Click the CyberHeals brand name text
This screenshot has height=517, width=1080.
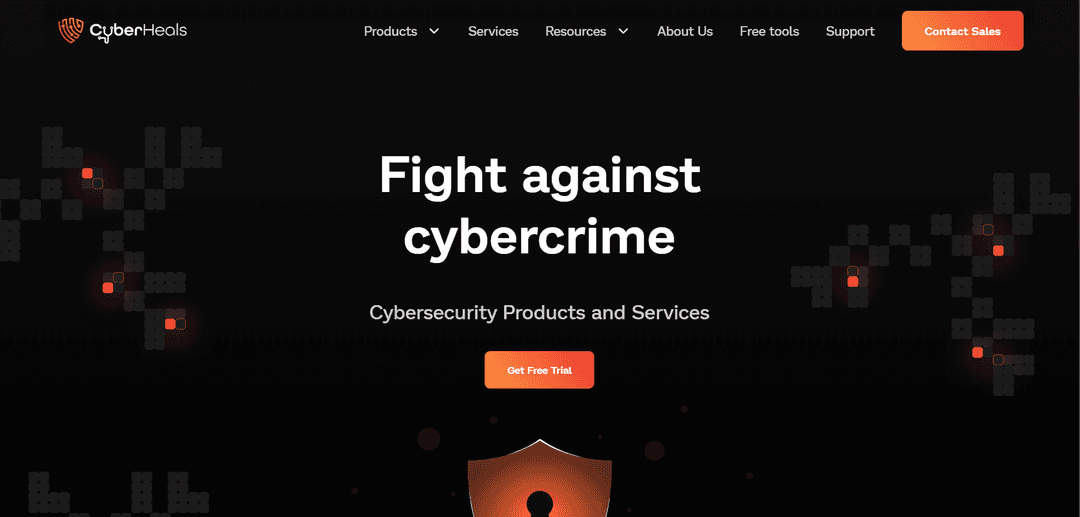pos(138,32)
